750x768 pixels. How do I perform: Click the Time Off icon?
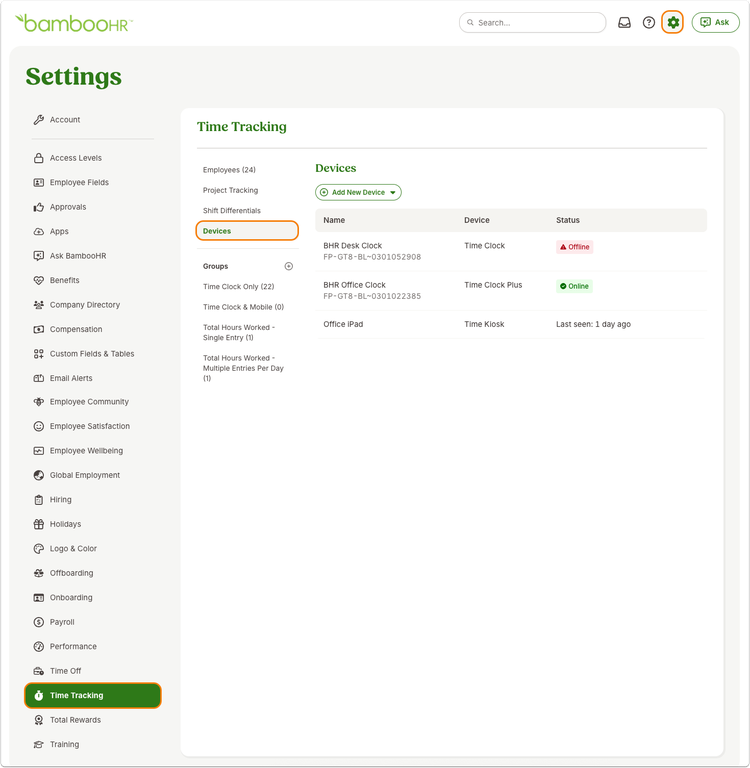39,671
